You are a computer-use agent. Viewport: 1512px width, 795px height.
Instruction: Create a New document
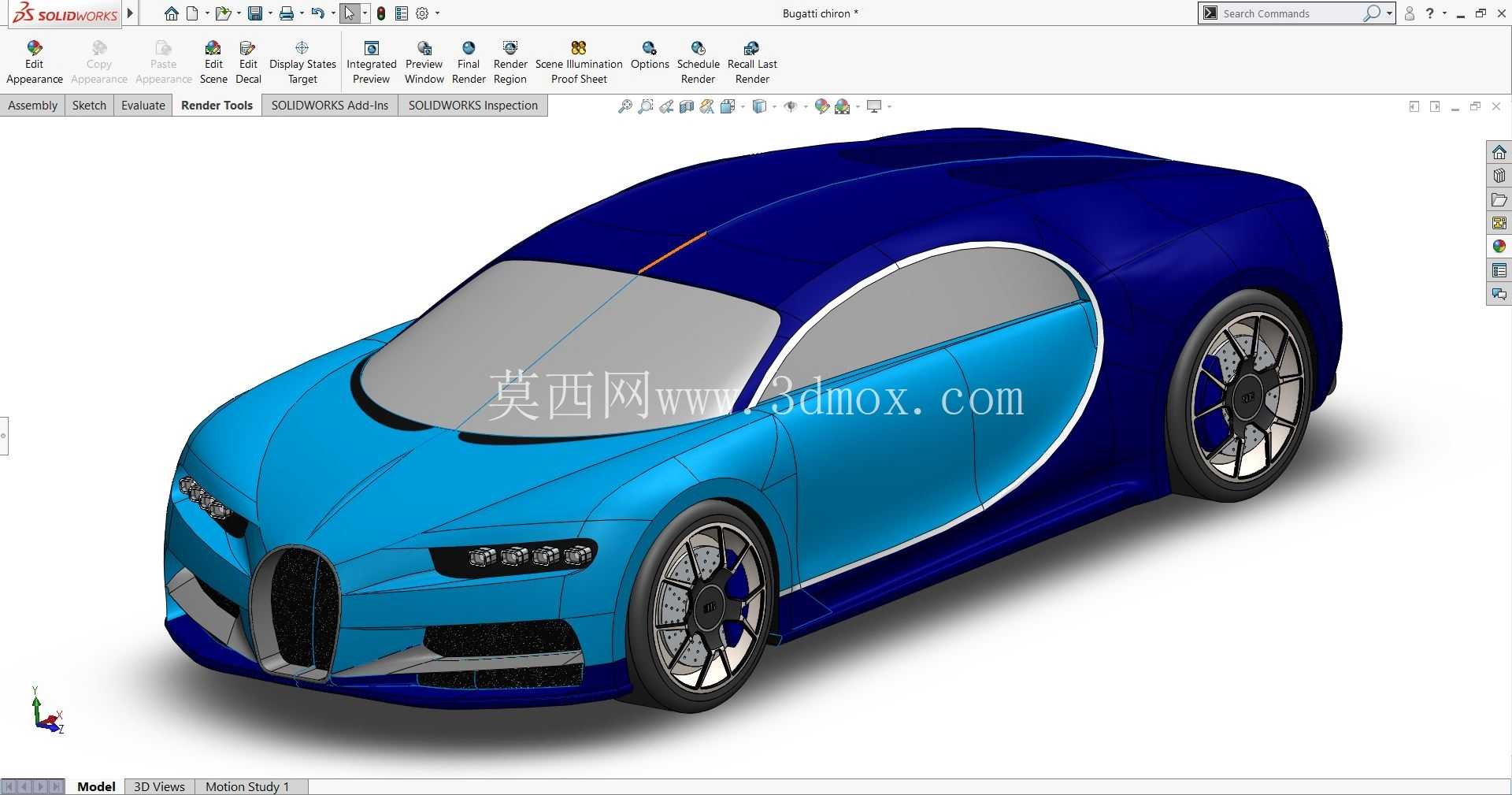click(192, 13)
